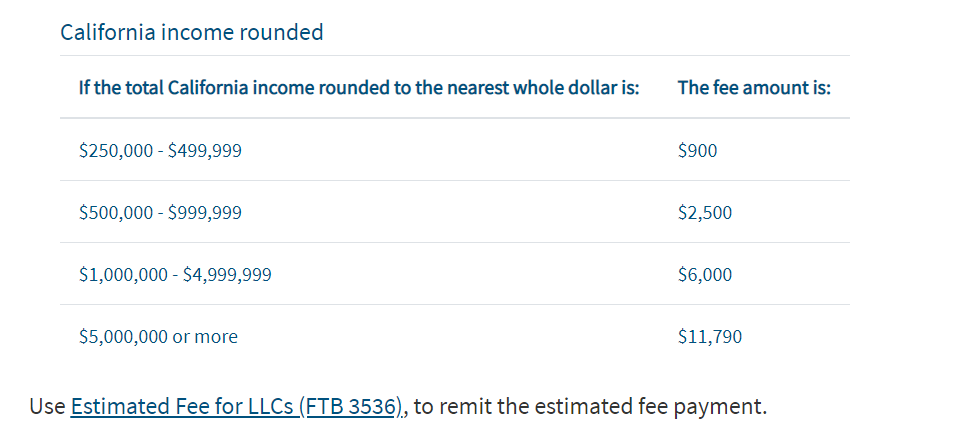Select the $6,000 fee amount
Screen dimensions: 978x448
pos(705,275)
